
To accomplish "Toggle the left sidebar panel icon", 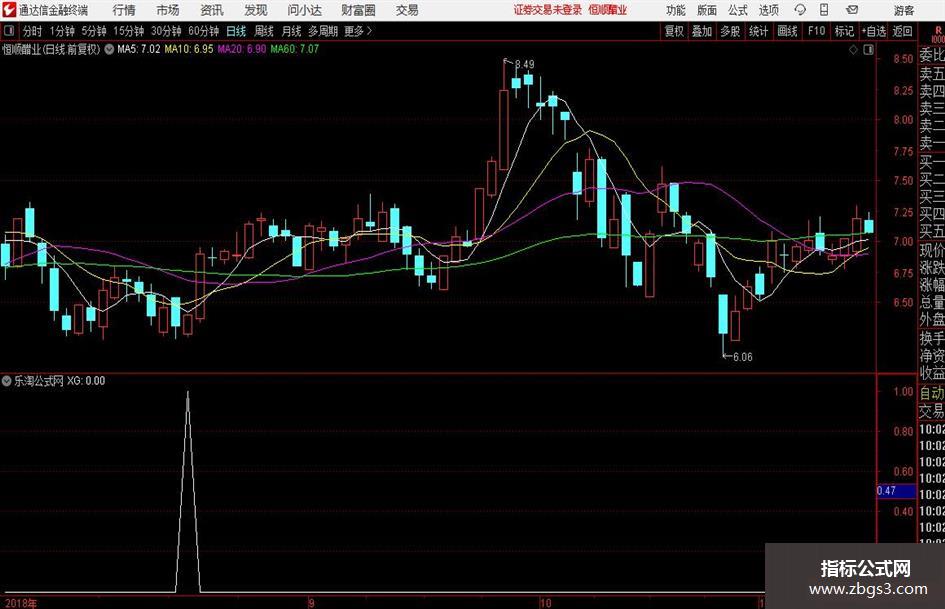I will tap(9, 31).
